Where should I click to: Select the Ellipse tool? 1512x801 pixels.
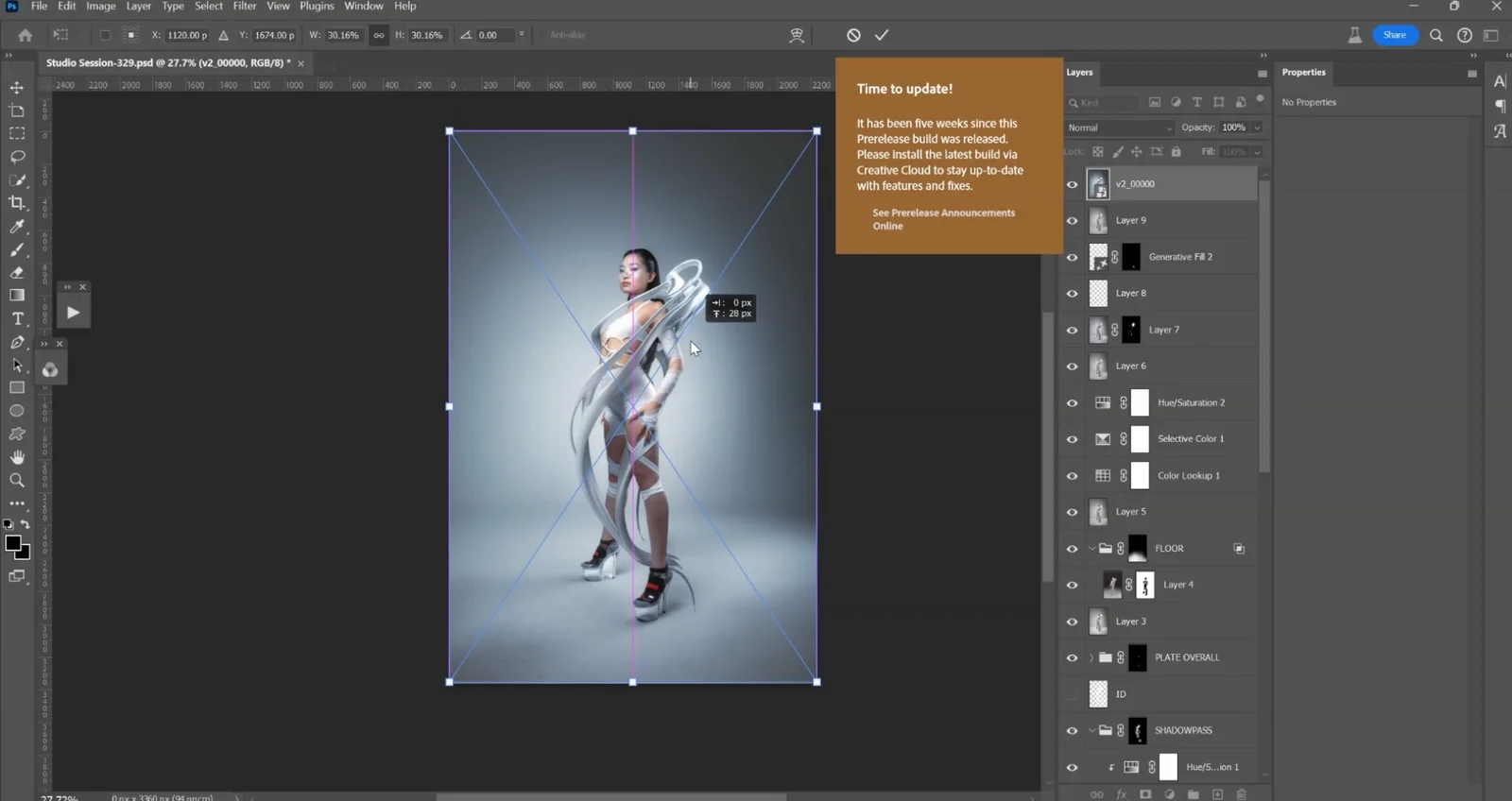coord(17,411)
